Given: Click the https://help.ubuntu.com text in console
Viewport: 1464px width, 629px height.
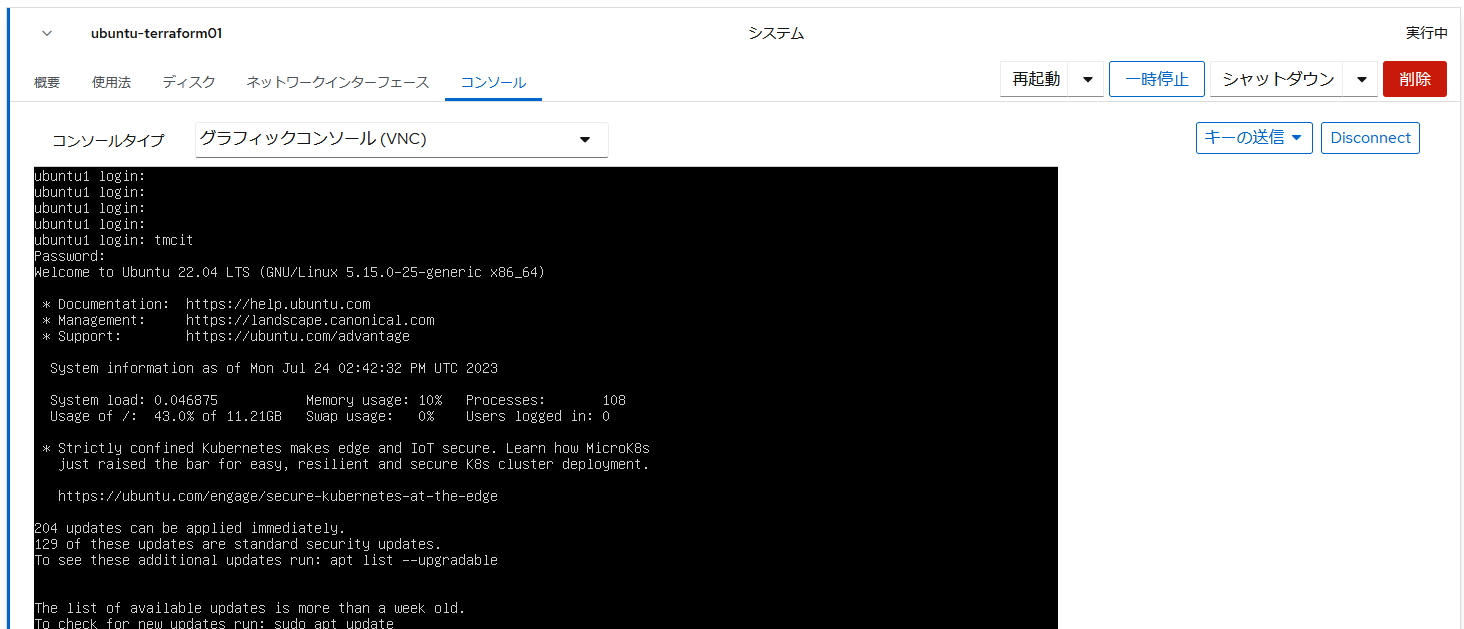Looking at the screenshot, I should [278, 304].
